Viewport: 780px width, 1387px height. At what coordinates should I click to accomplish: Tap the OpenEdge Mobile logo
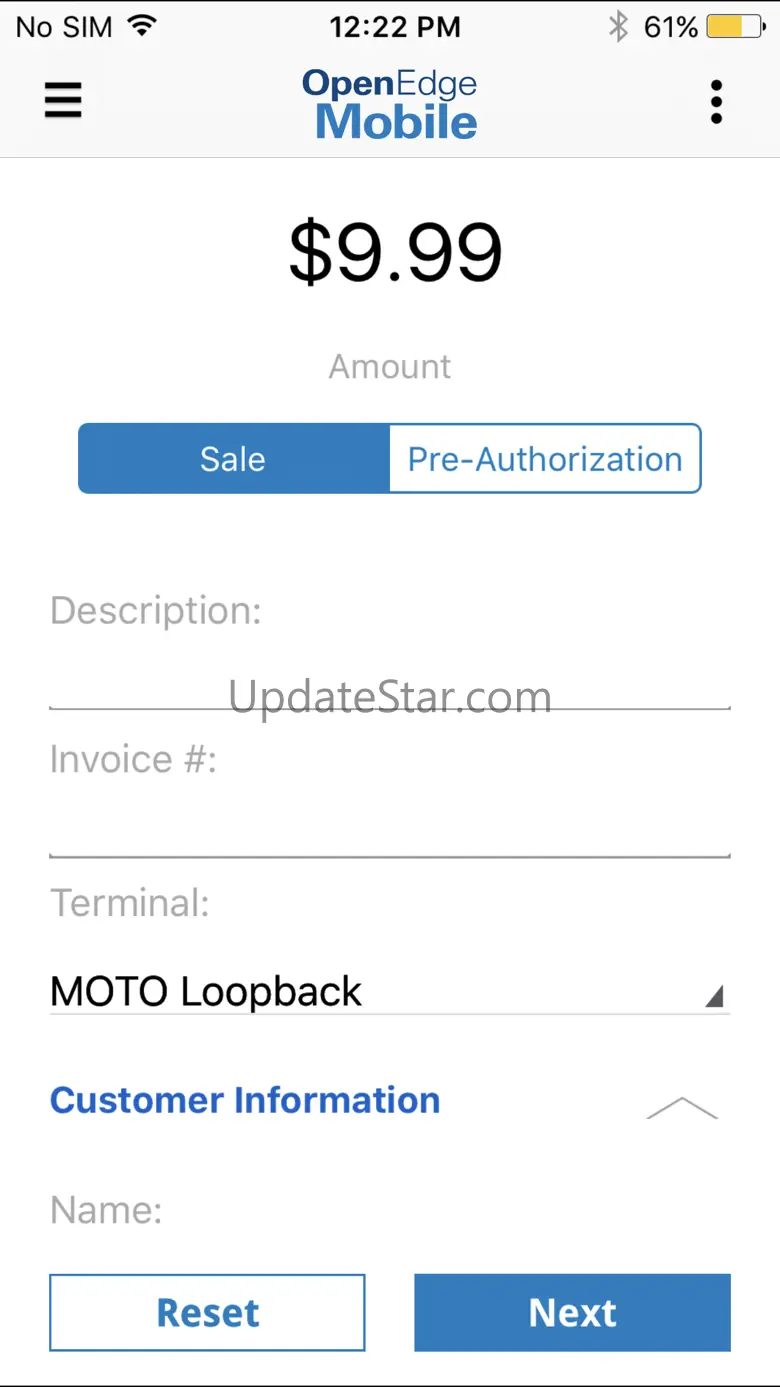(390, 103)
